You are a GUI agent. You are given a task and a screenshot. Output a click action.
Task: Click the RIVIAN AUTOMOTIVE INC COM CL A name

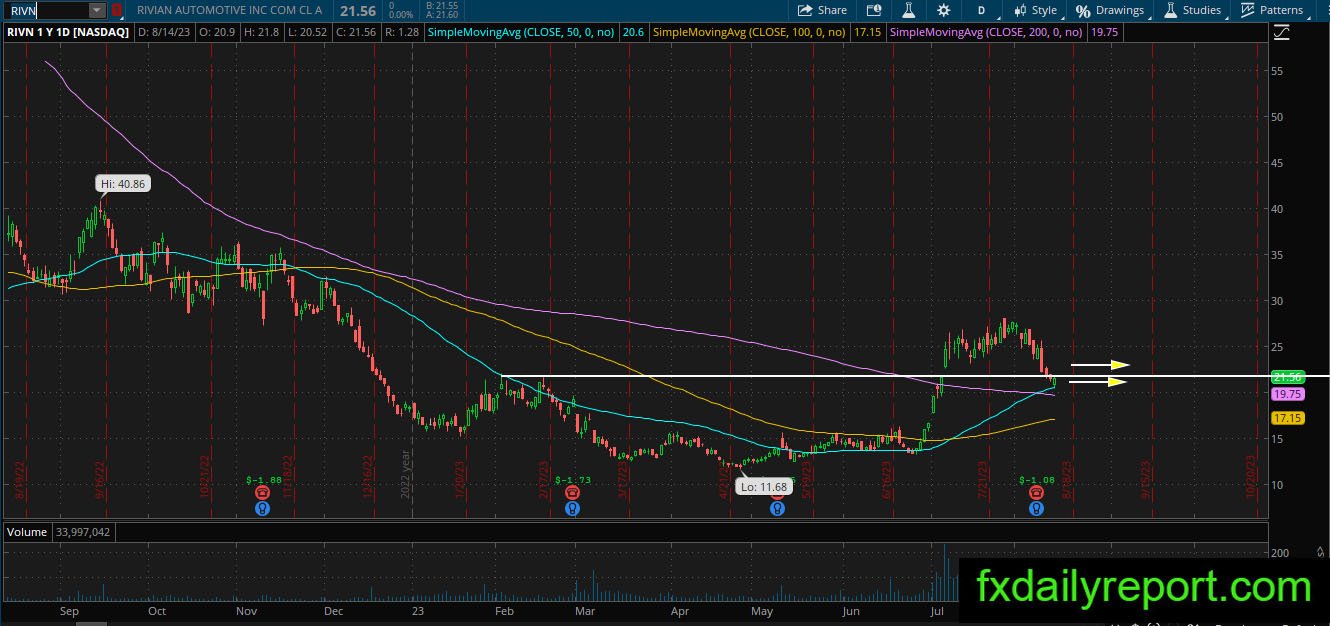point(228,10)
